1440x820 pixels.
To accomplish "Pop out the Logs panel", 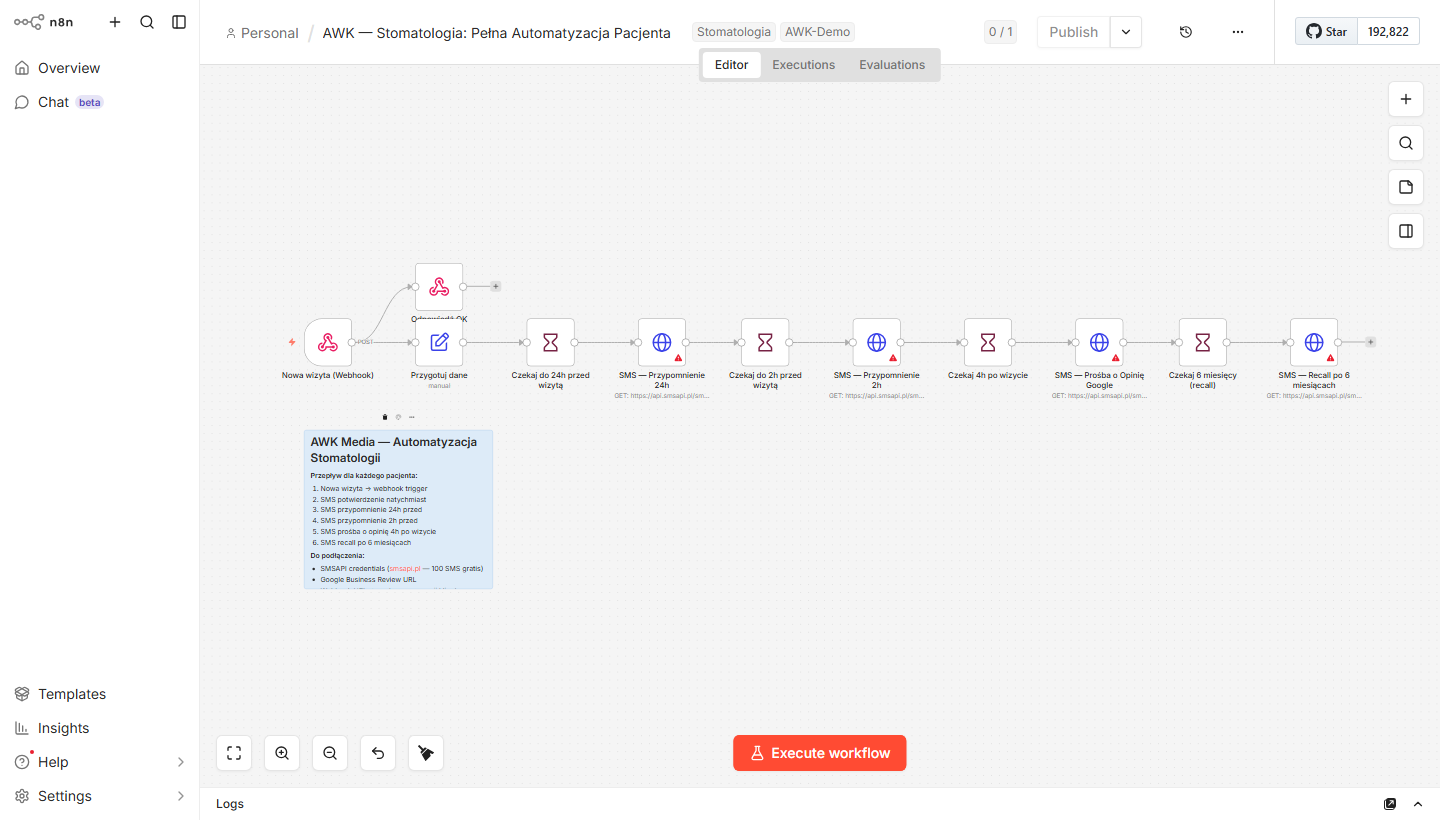I will tap(1390, 804).
